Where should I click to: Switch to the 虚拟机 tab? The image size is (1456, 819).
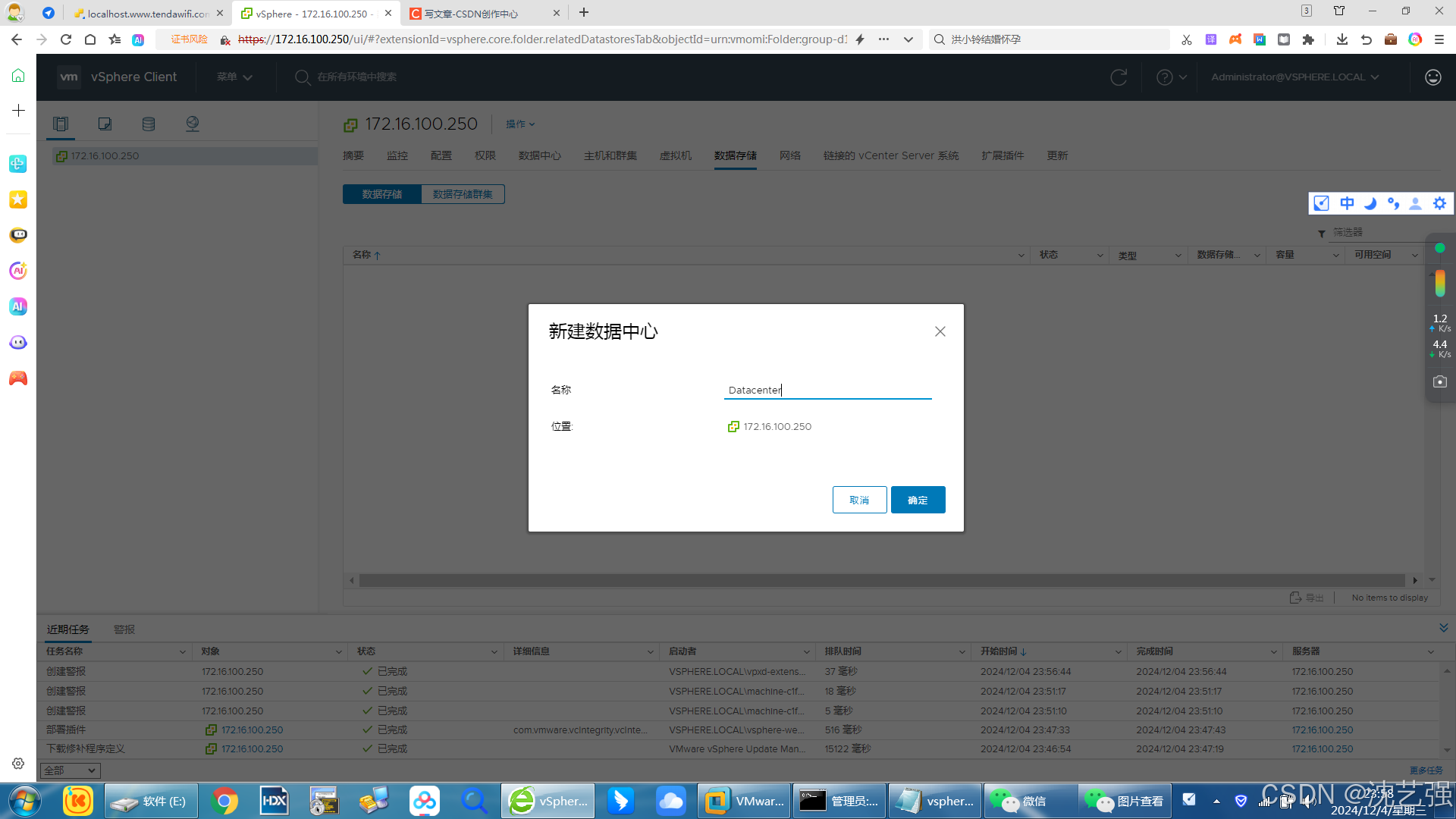pos(676,155)
